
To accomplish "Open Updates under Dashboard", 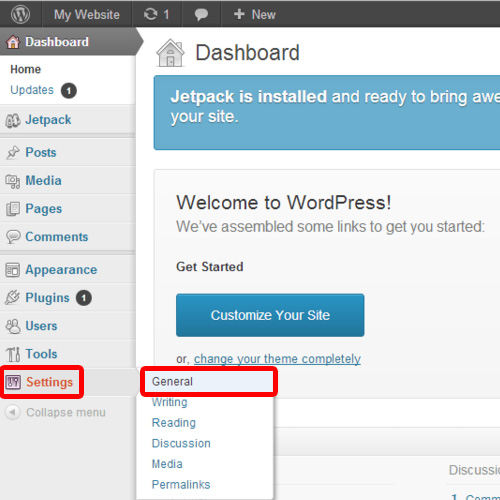I will [x=32, y=90].
